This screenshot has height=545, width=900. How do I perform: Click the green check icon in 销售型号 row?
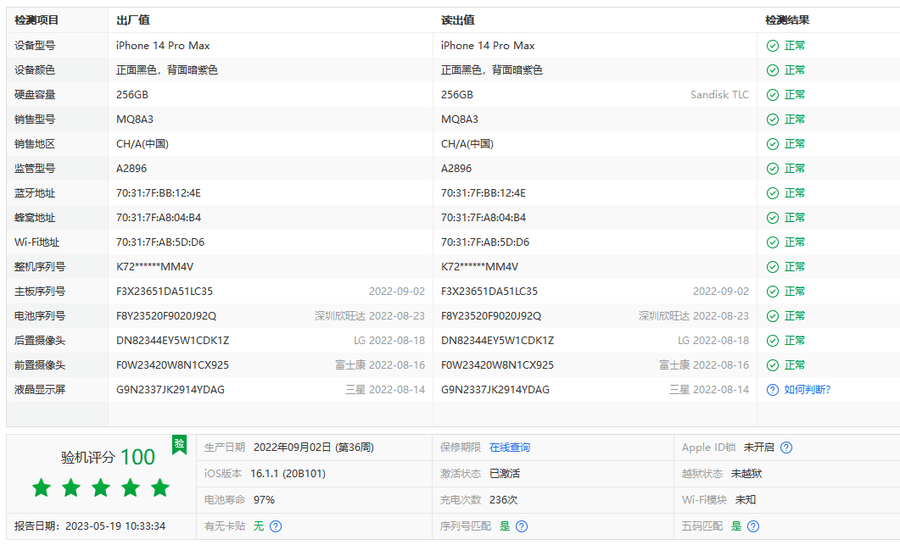coord(773,119)
